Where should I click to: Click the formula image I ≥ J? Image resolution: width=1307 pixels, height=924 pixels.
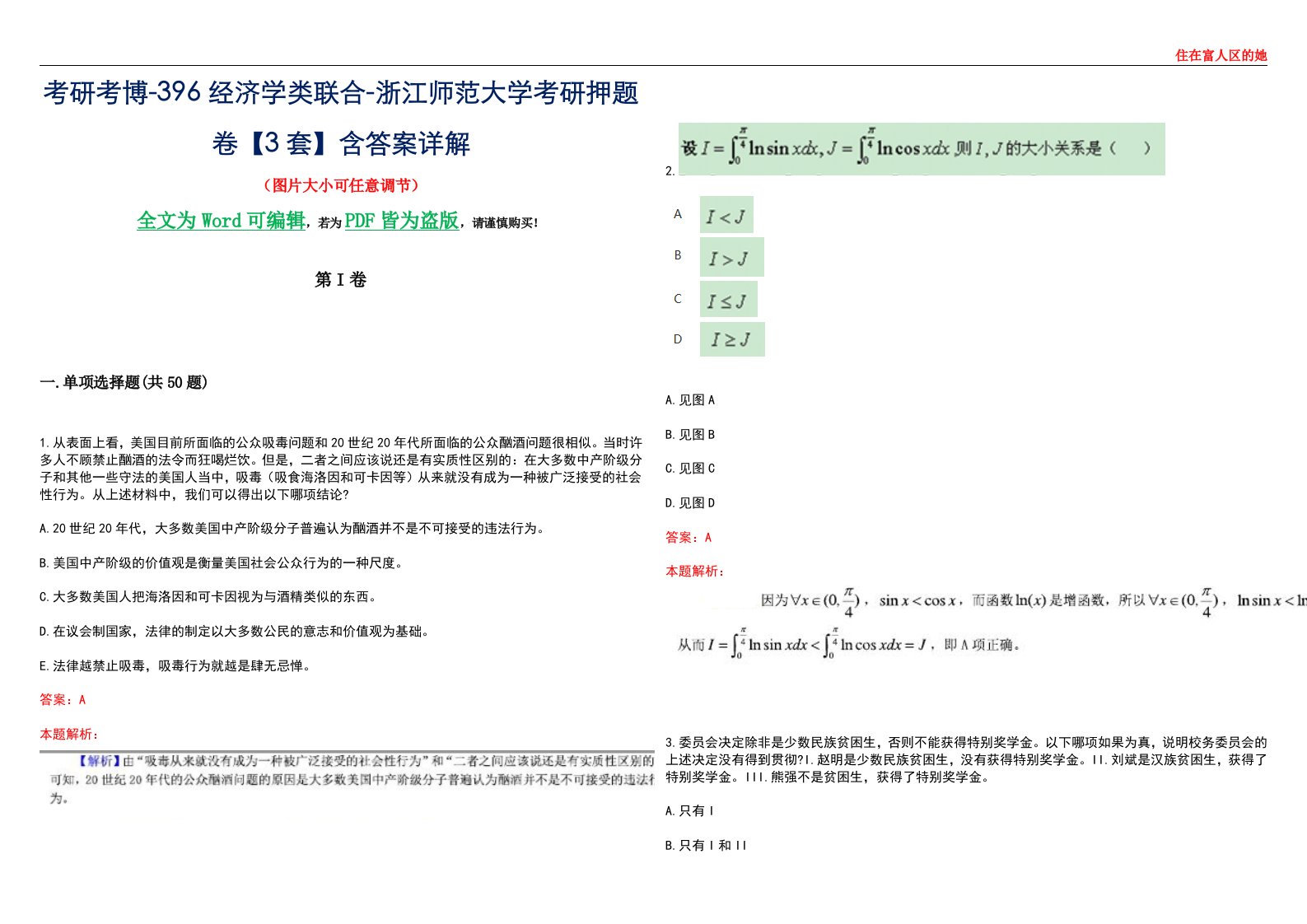pyautogui.click(x=732, y=339)
